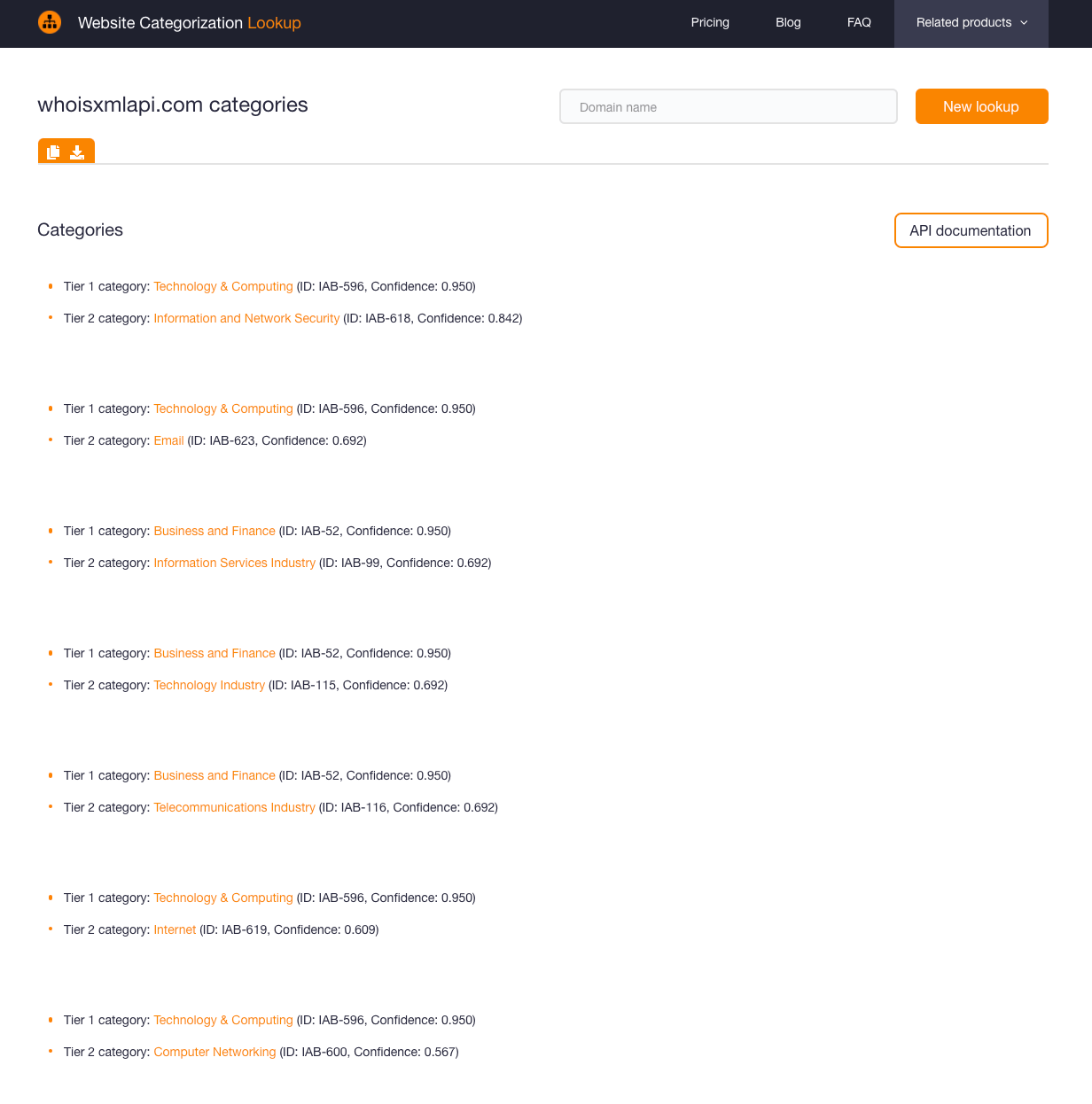This screenshot has width=1092, height=1104.
Task: Open the Internet category link
Action: tap(175, 929)
